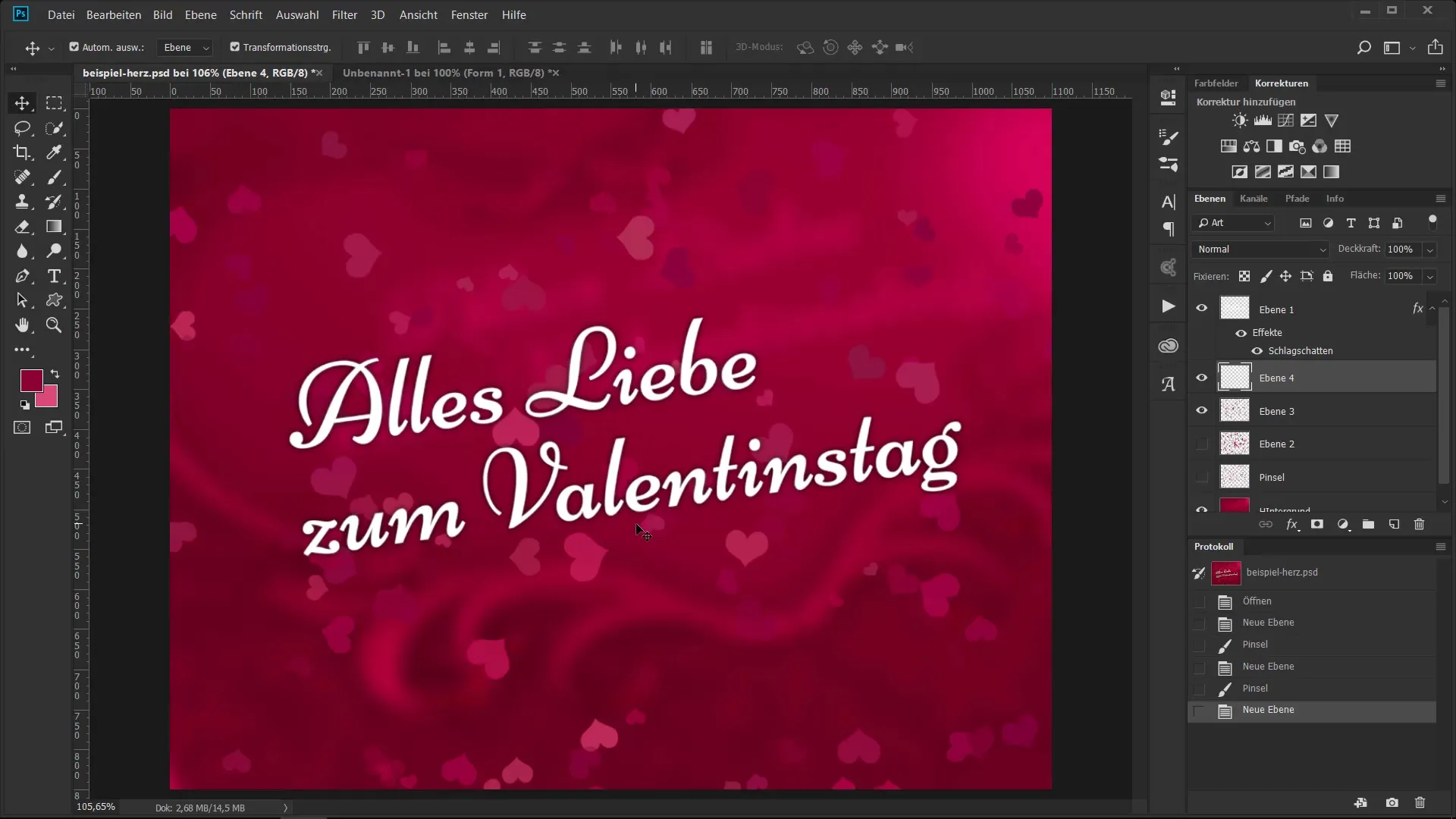
Task: Switch to the Unbenannt-1 document tab
Action: click(444, 73)
